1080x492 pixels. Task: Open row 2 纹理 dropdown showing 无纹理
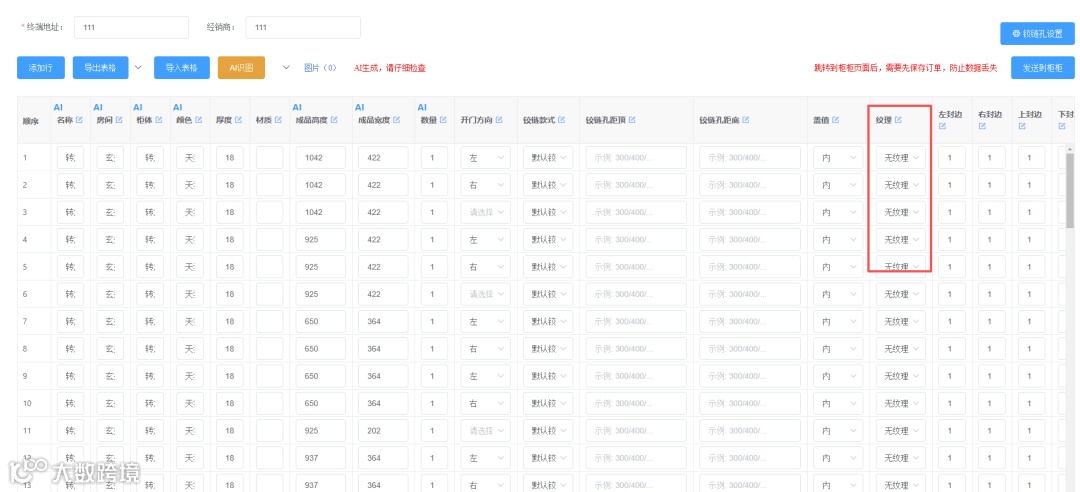coord(900,185)
